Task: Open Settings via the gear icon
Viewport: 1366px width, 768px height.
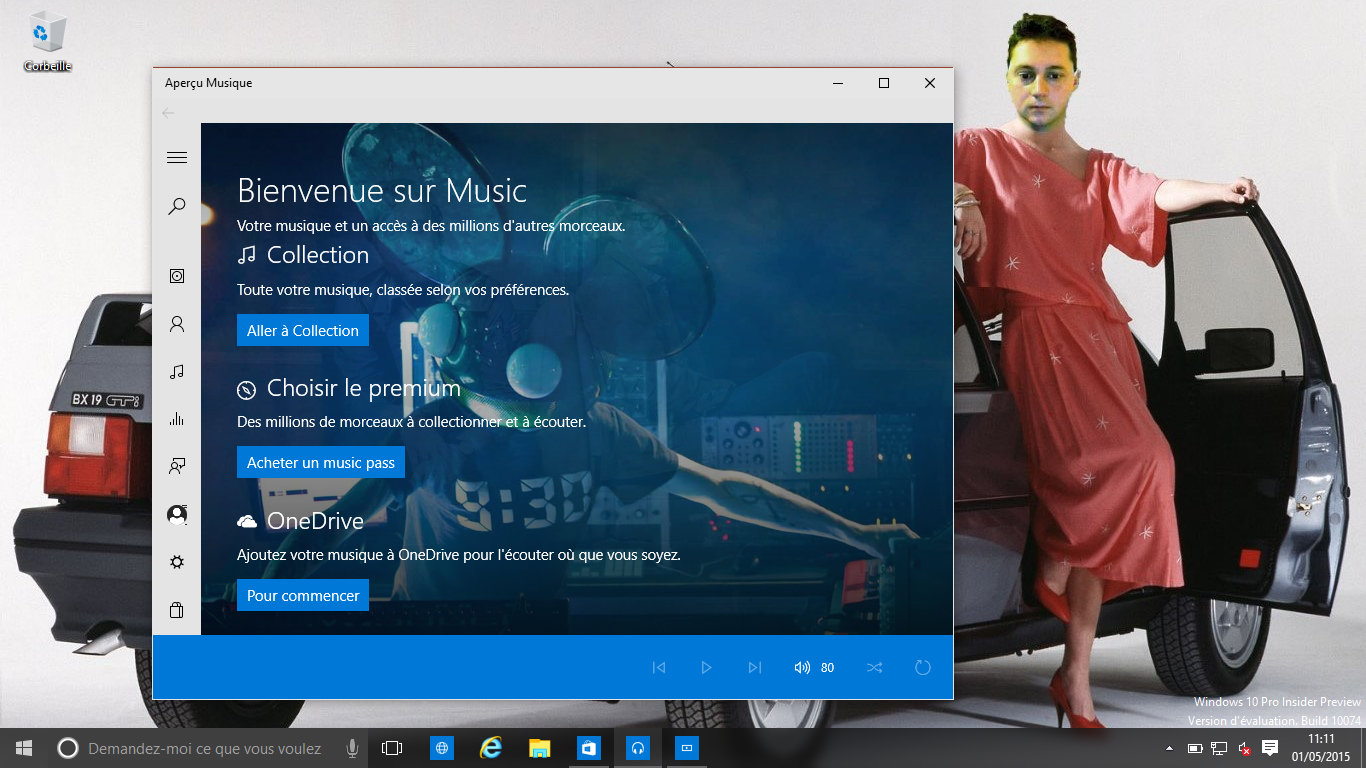Action: (177, 561)
